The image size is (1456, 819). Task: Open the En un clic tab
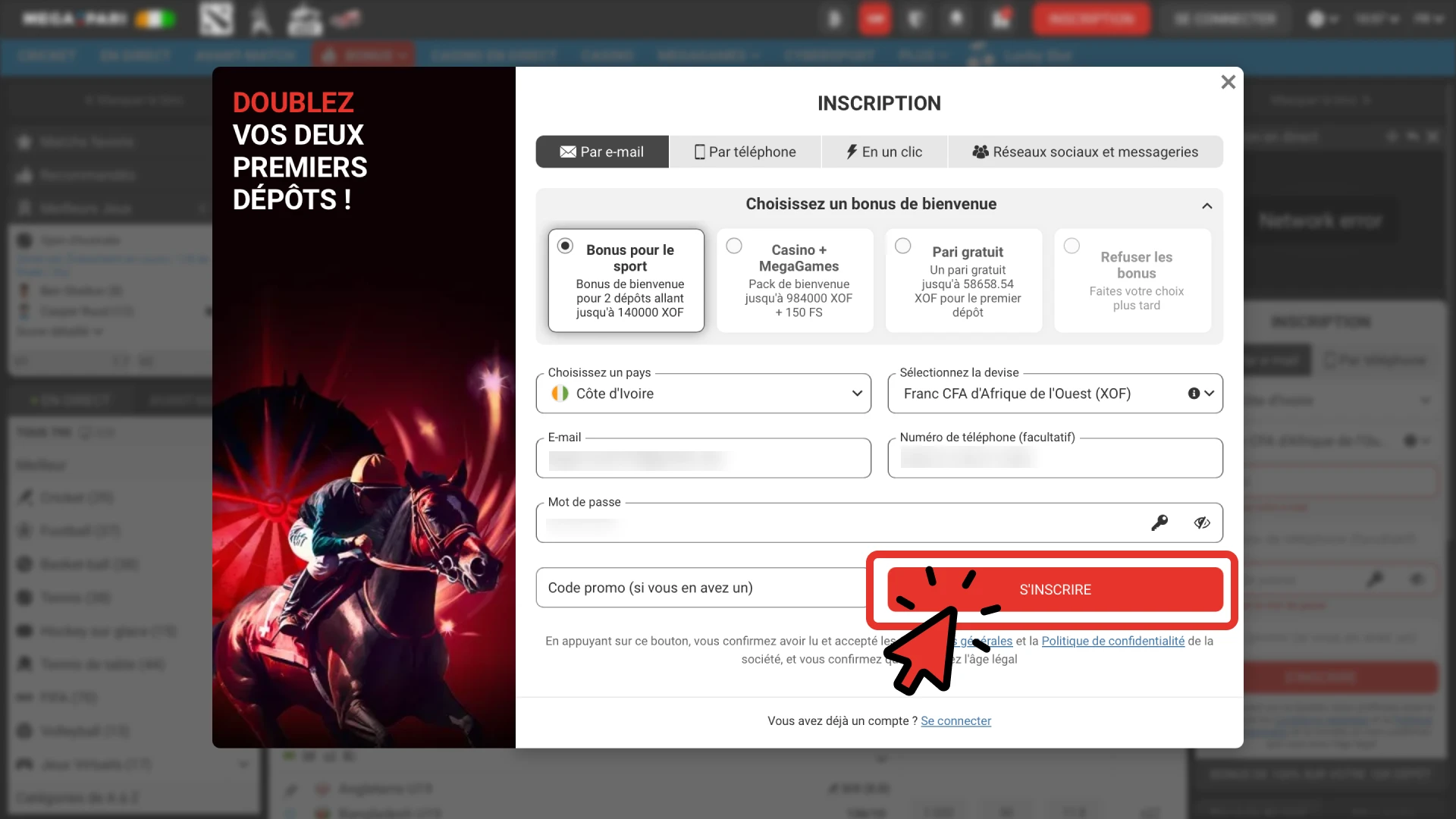[x=884, y=152]
